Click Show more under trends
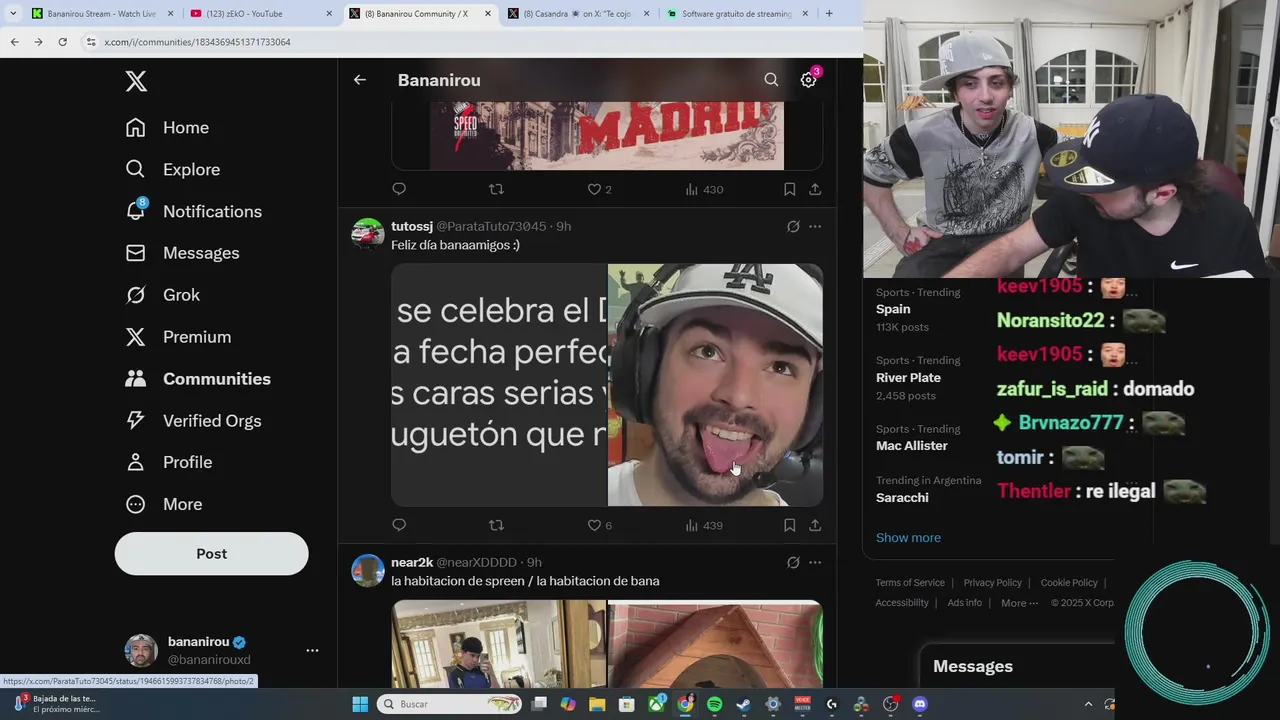 click(x=908, y=538)
